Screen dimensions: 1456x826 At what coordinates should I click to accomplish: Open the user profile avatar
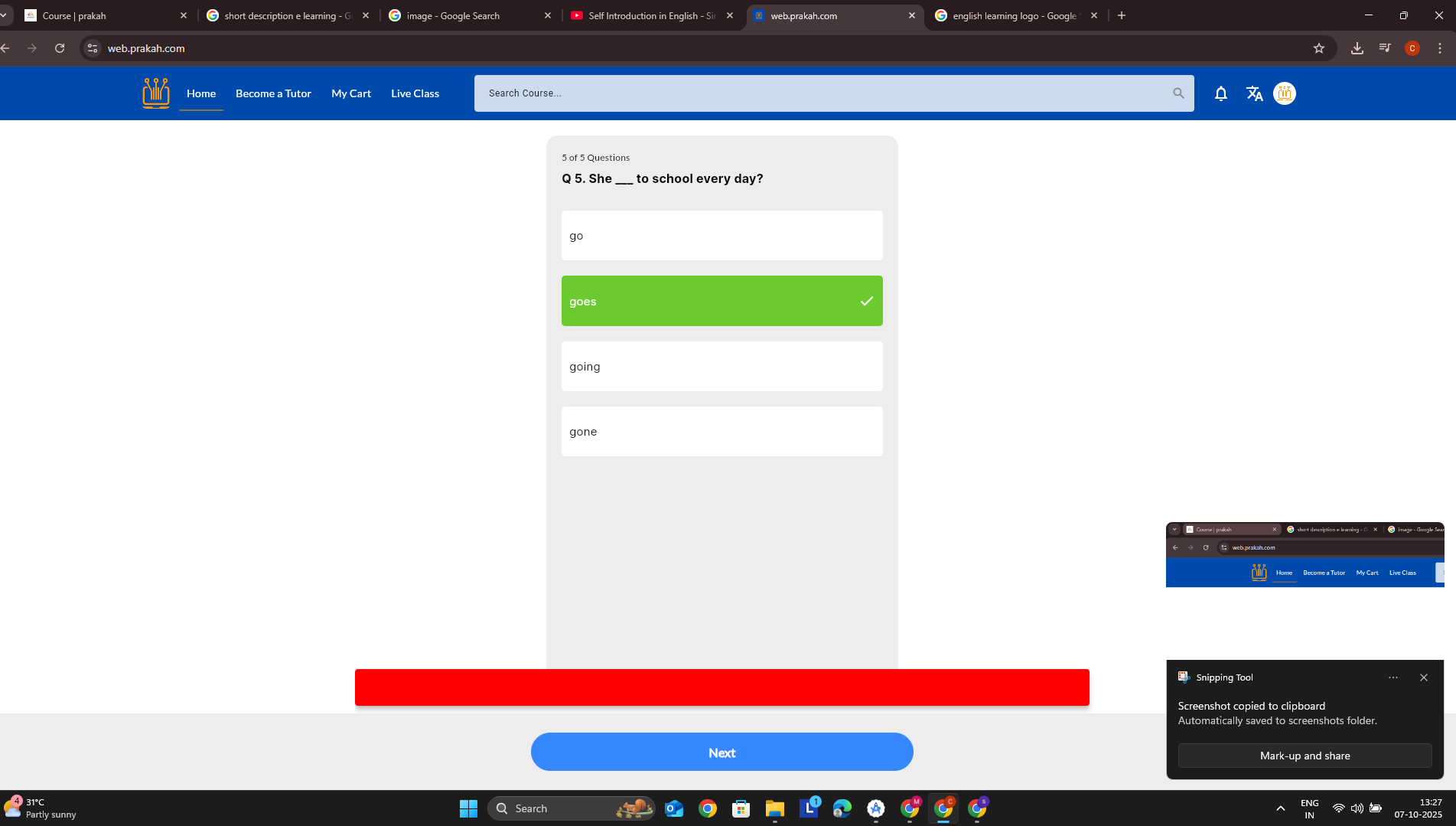pyautogui.click(x=1284, y=93)
